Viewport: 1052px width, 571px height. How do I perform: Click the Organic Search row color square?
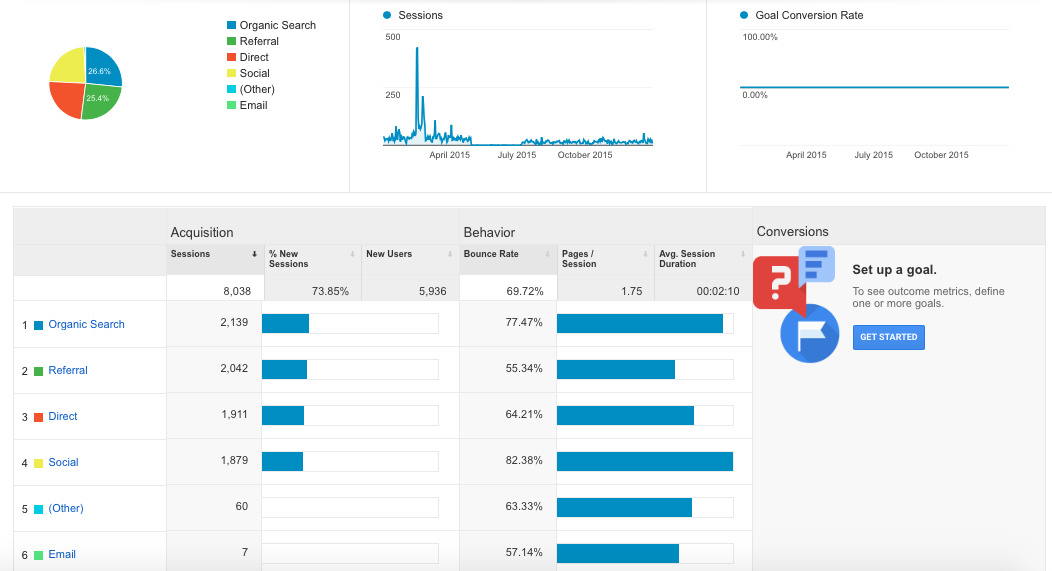point(39,325)
